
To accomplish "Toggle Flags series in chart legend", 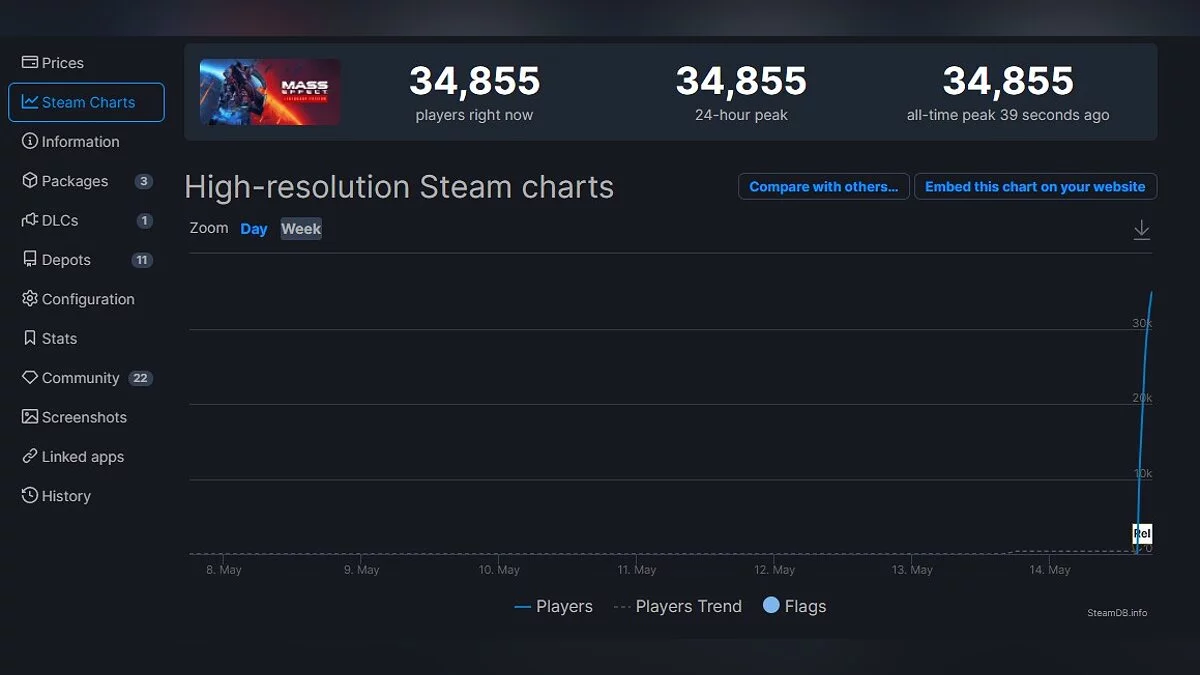I will click(x=795, y=606).
